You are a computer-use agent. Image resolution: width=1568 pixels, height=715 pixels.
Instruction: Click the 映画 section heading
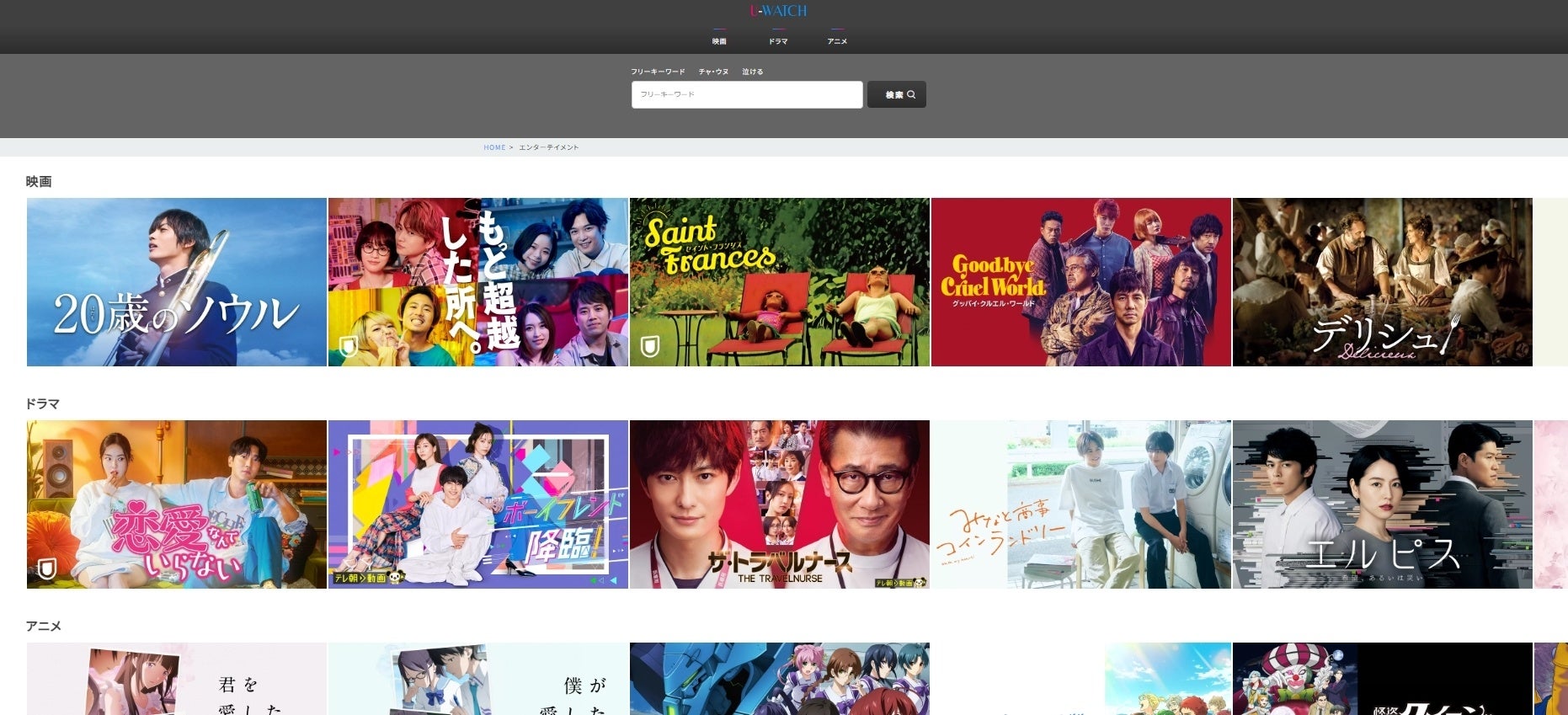[39, 181]
